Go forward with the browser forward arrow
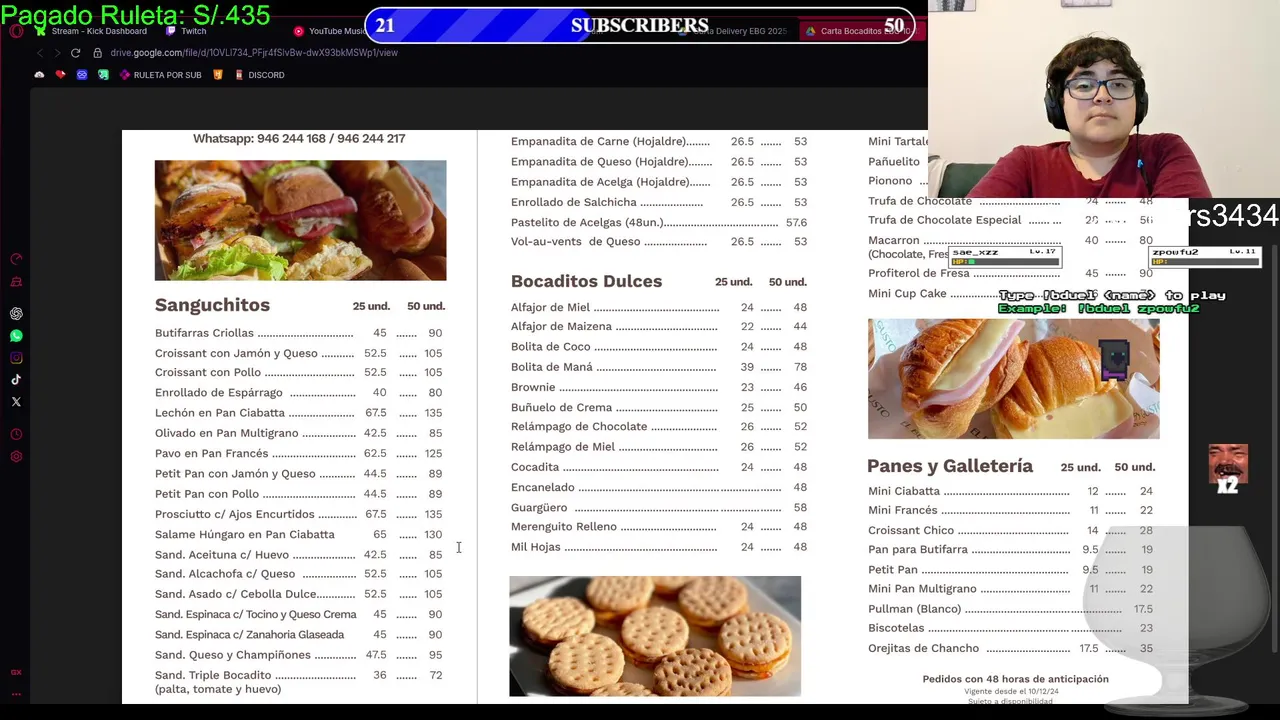 (56, 53)
